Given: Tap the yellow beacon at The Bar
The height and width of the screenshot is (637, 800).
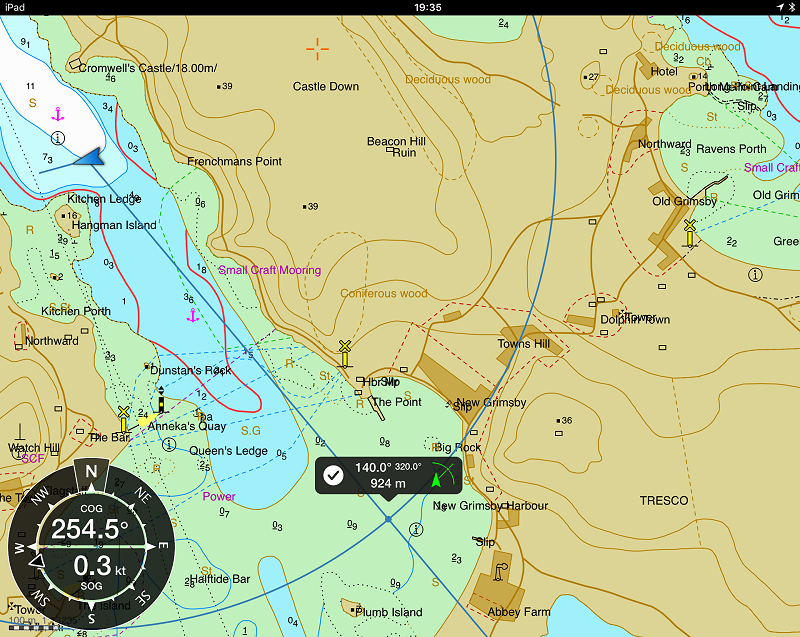Looking at the screenshot, I should 123,419.
